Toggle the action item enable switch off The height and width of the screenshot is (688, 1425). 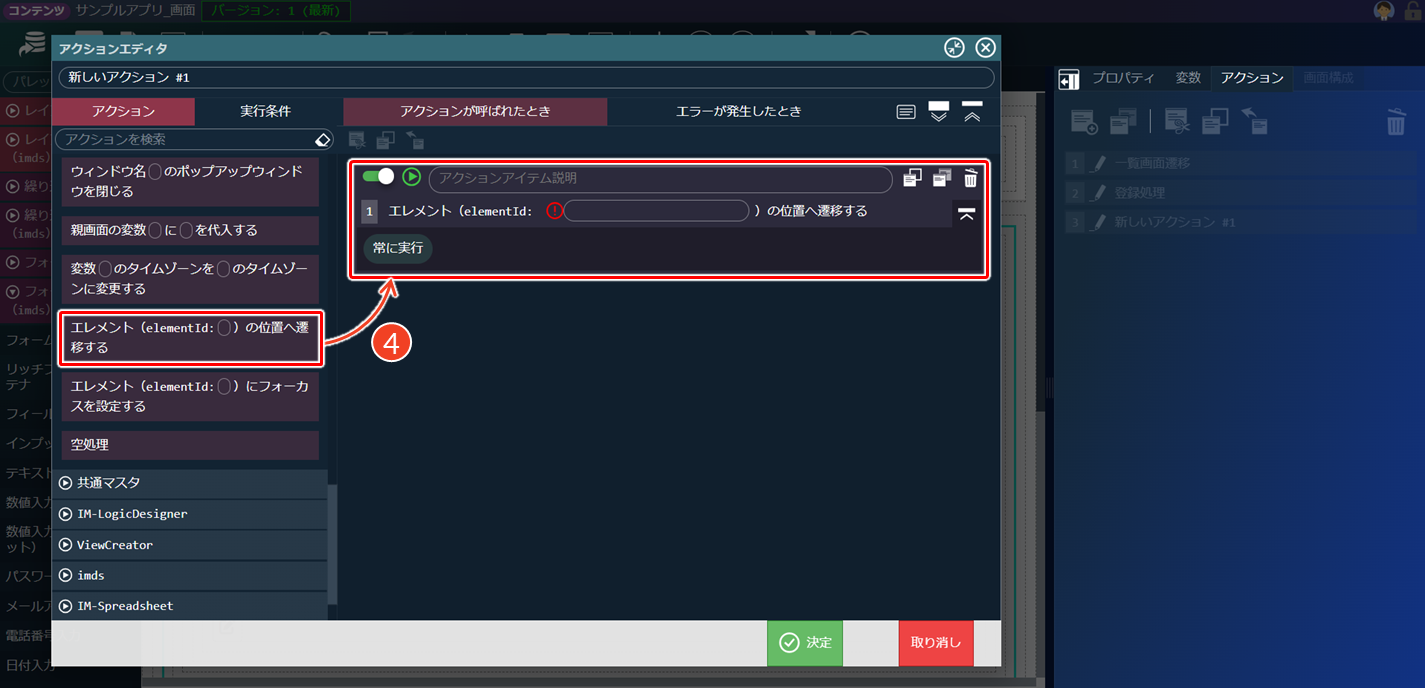pyautogui.click(x=378, y=177)
